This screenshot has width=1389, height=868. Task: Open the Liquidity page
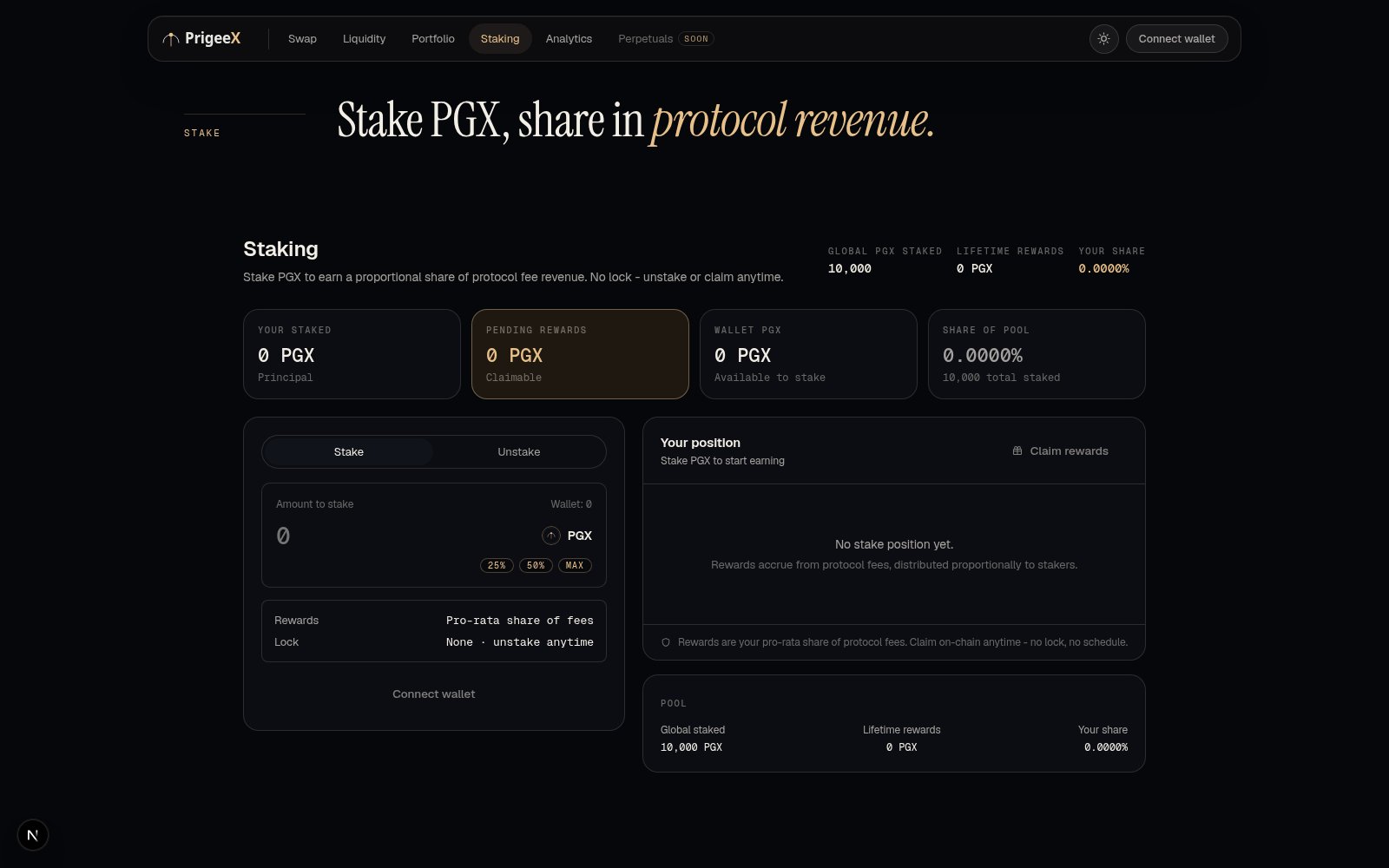coord(364,39)
